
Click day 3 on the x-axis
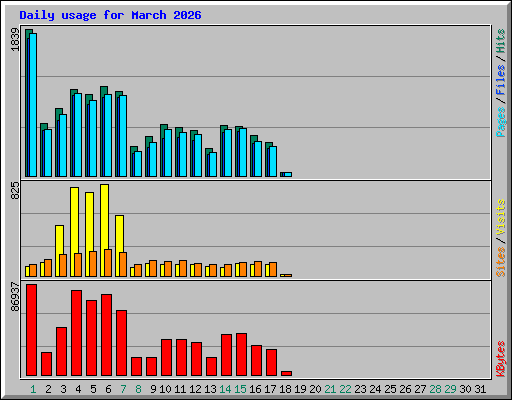pos(63,389)
